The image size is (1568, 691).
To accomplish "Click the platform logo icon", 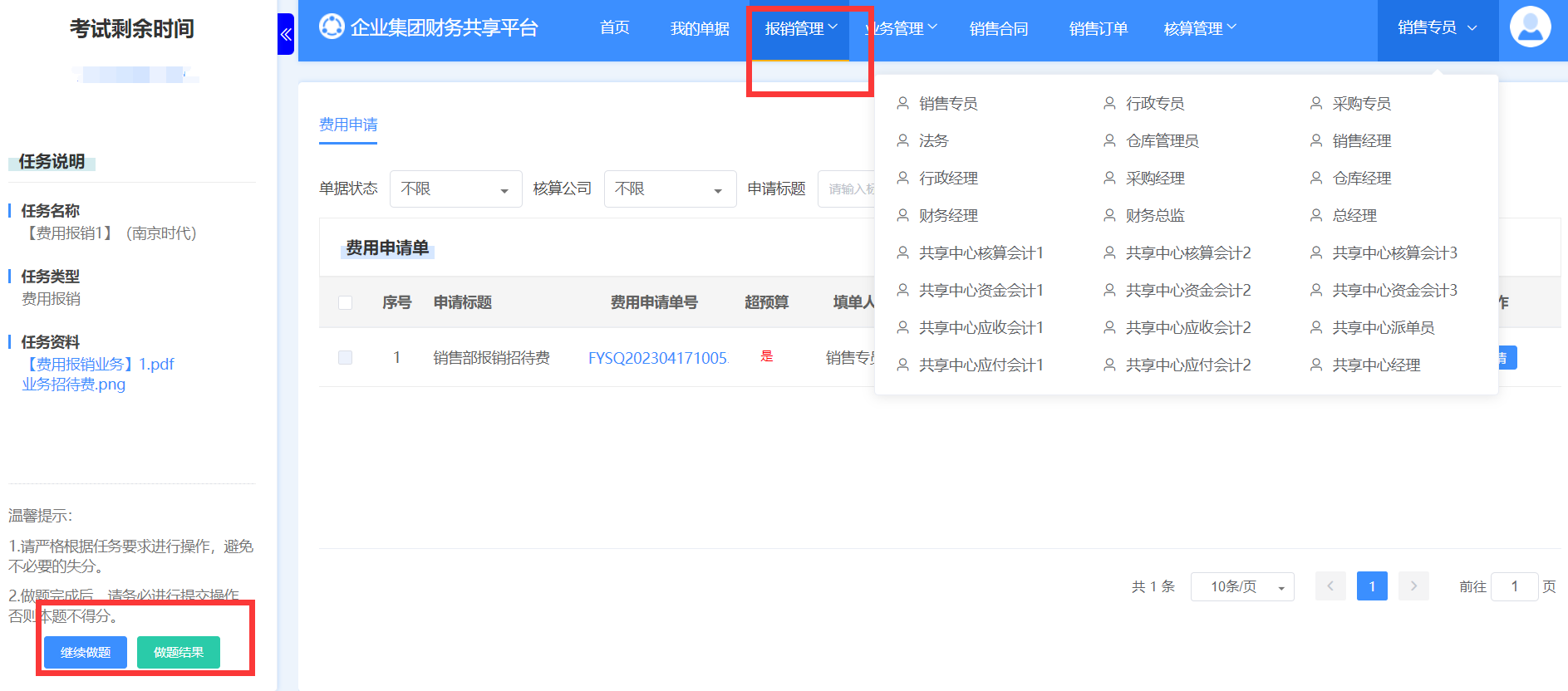I will click(332, 27).
